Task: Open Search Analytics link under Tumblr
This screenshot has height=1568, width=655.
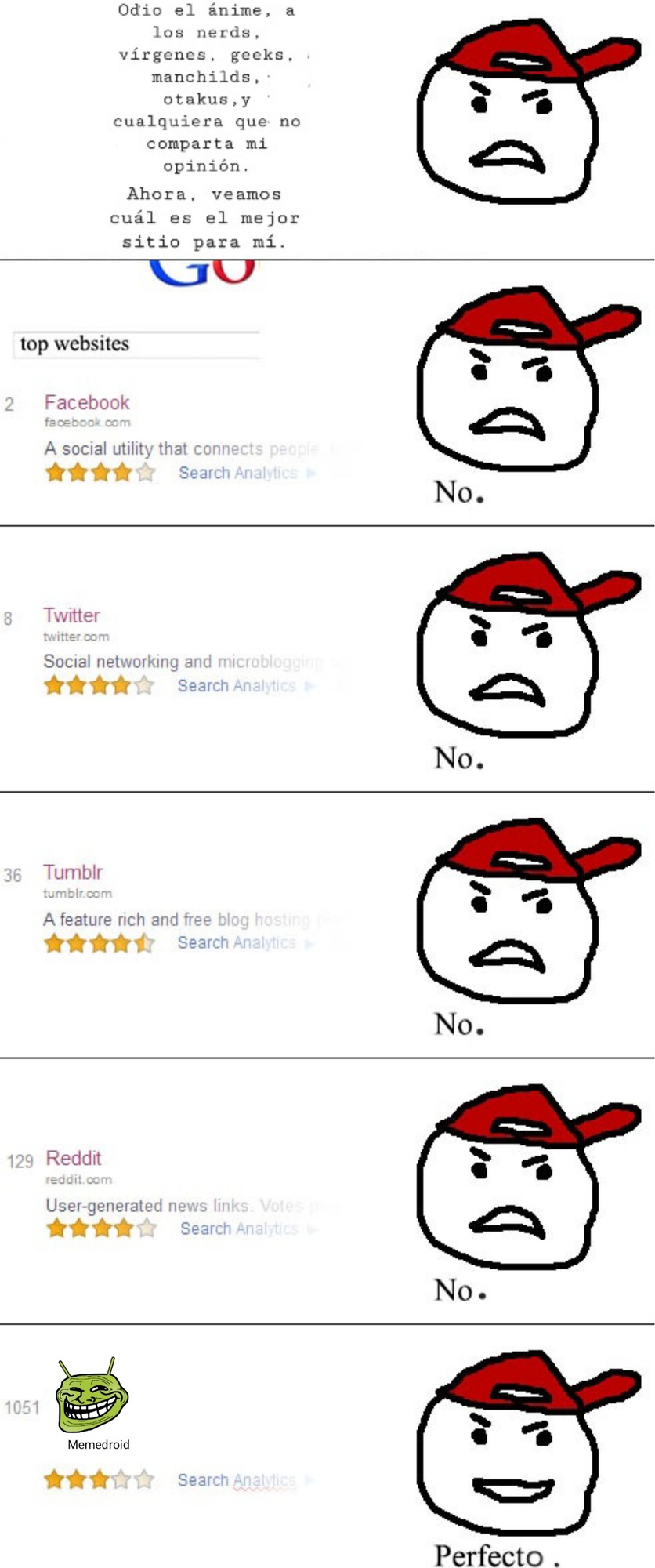Action: pos(237,942)
